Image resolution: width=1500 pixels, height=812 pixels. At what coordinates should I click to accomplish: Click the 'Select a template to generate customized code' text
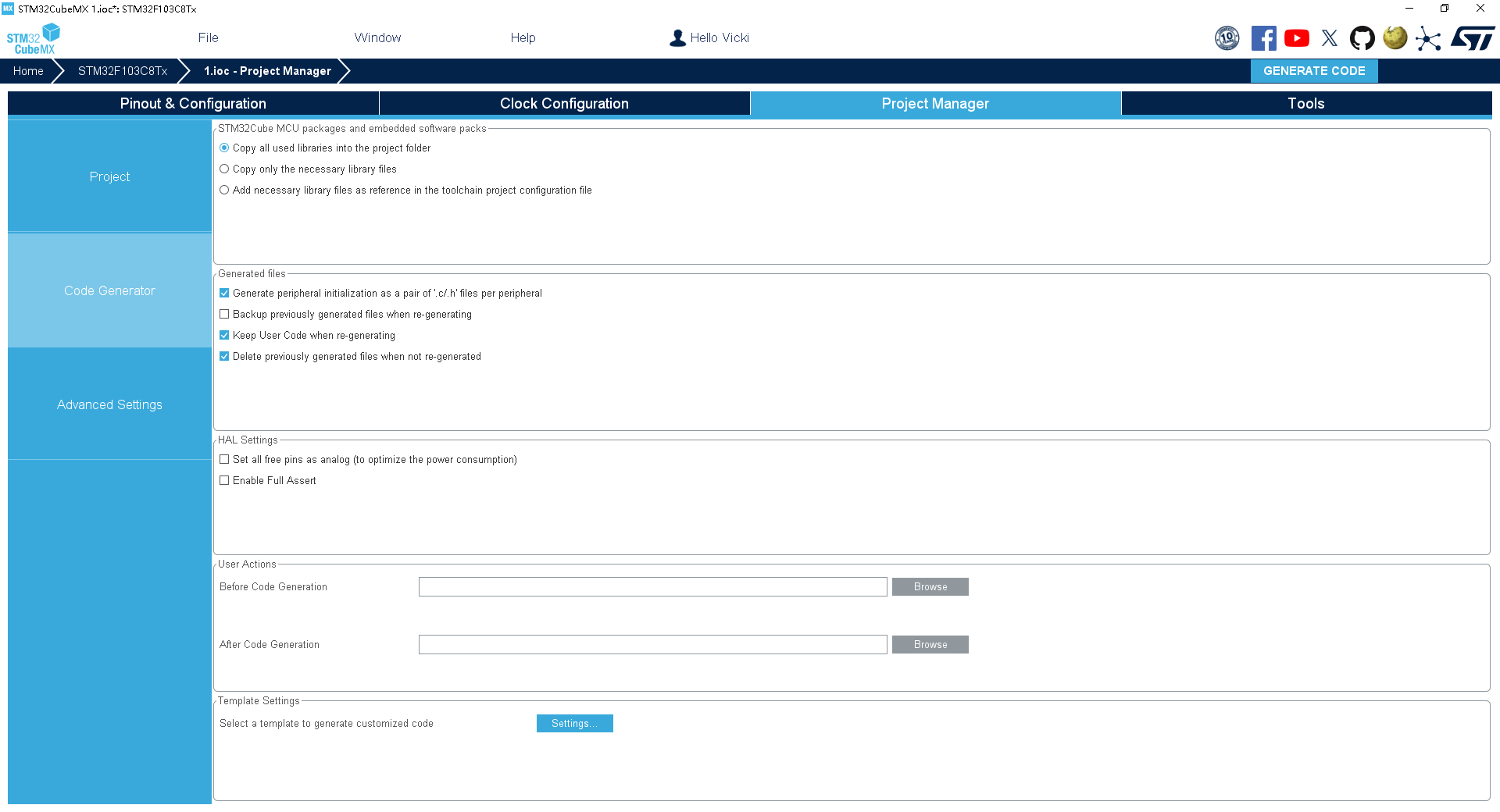coord(327,723)
